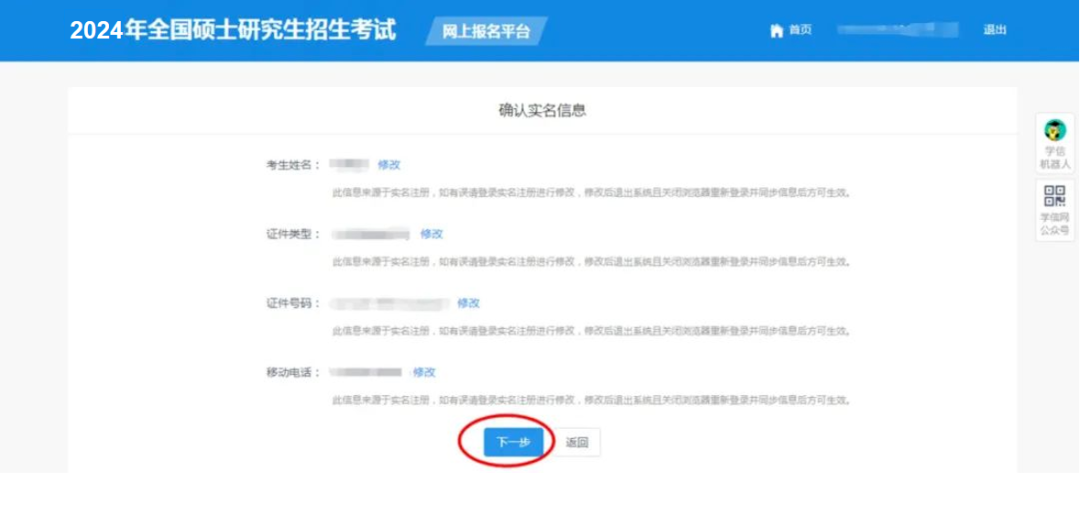1080x516 pixels.
Task: Click the home icon in header
Action: pos(777,30)
